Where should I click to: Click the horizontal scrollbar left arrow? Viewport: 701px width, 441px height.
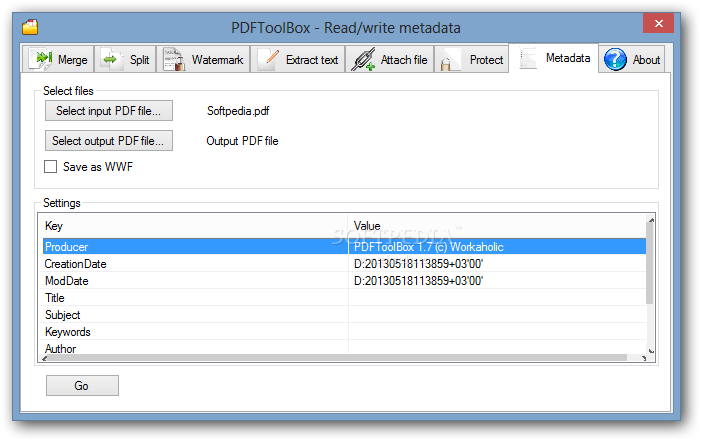(x=44, y=358)
